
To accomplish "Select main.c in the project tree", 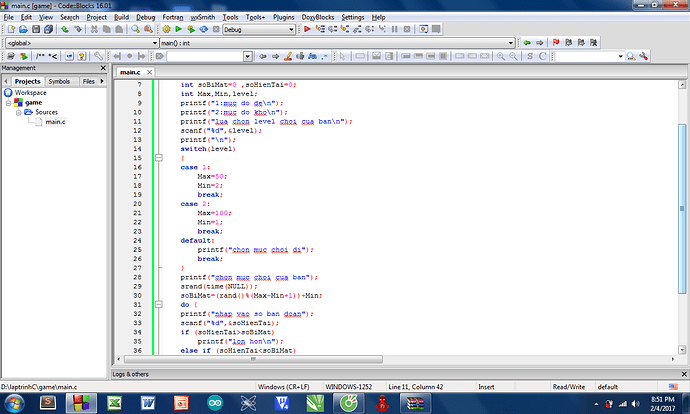I will [x=55, y=122].
